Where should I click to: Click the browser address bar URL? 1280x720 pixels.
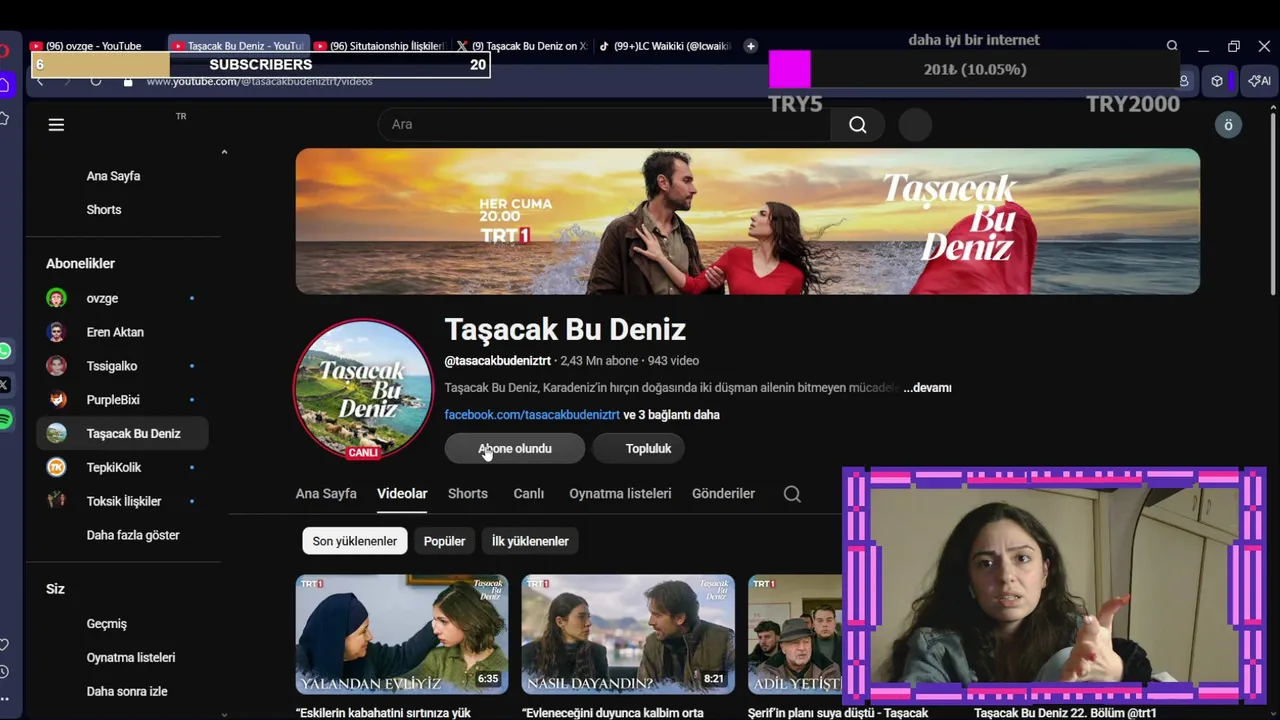point(260,81)
